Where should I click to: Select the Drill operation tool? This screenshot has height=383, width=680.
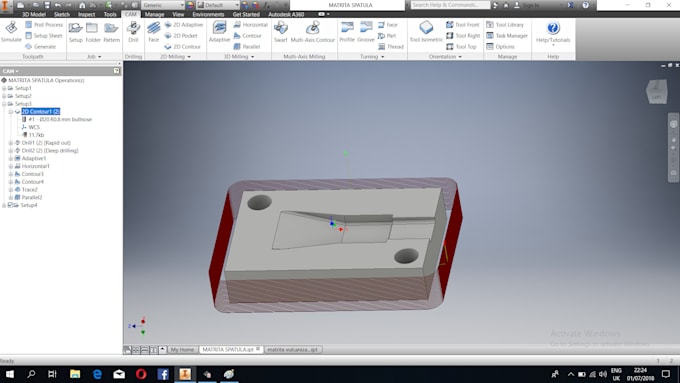coord(133,32)
